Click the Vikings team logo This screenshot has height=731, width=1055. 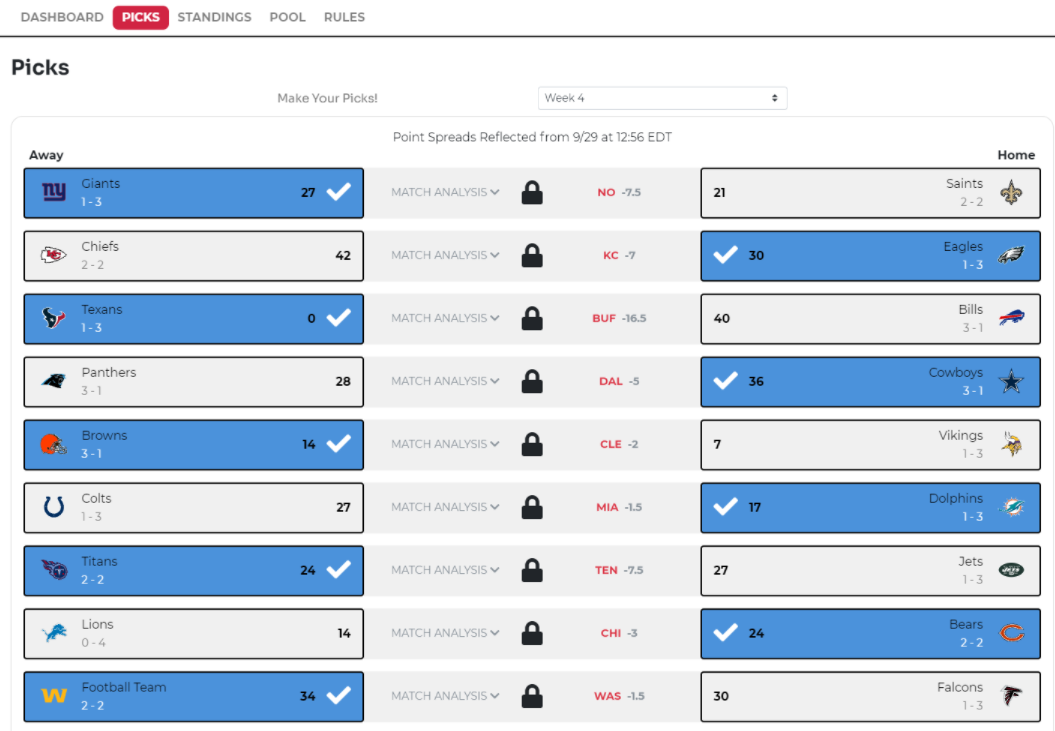click(1012, 445)
